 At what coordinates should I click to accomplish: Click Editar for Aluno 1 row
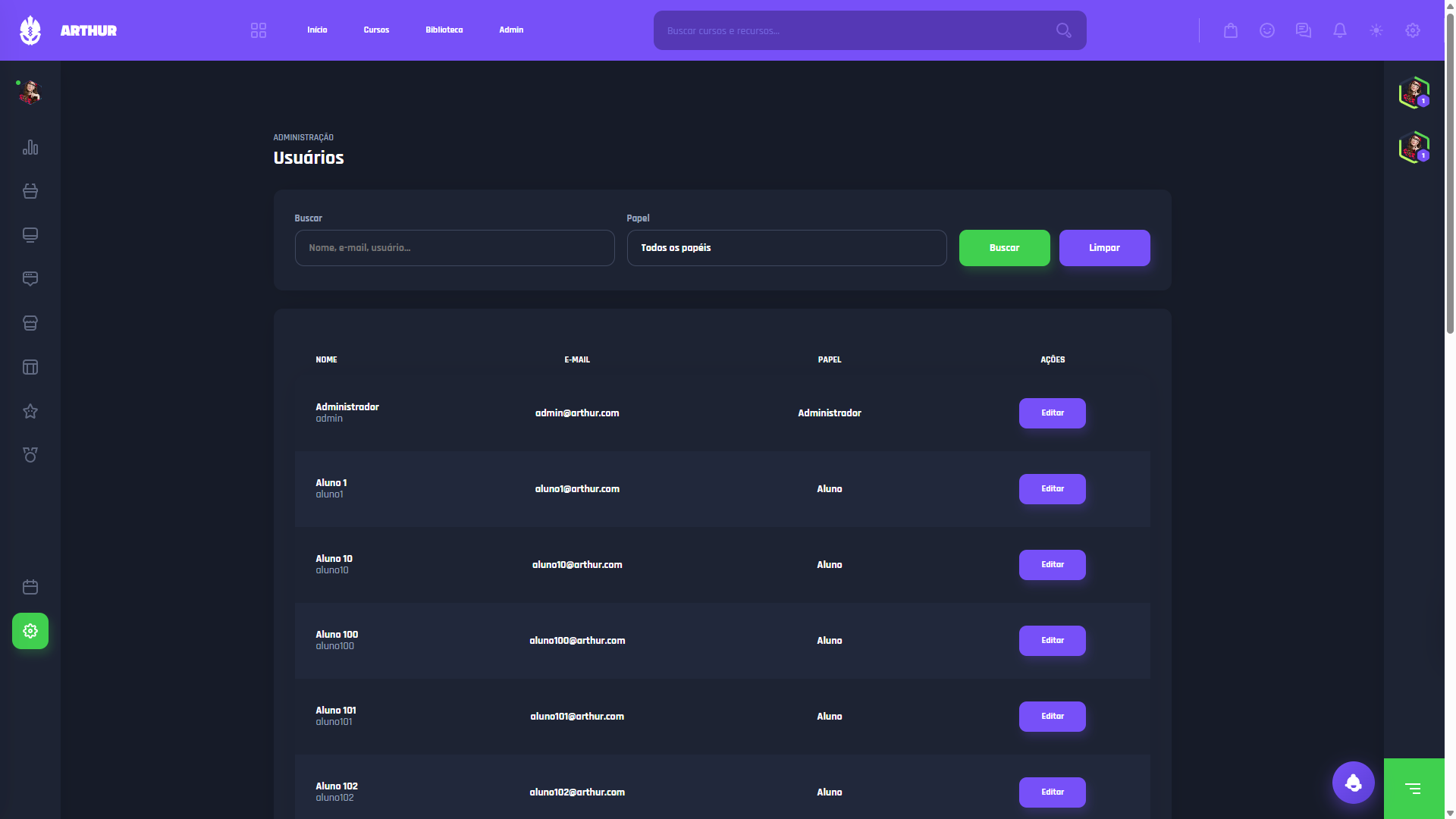pyautogui.click(x=1053, y=489)
